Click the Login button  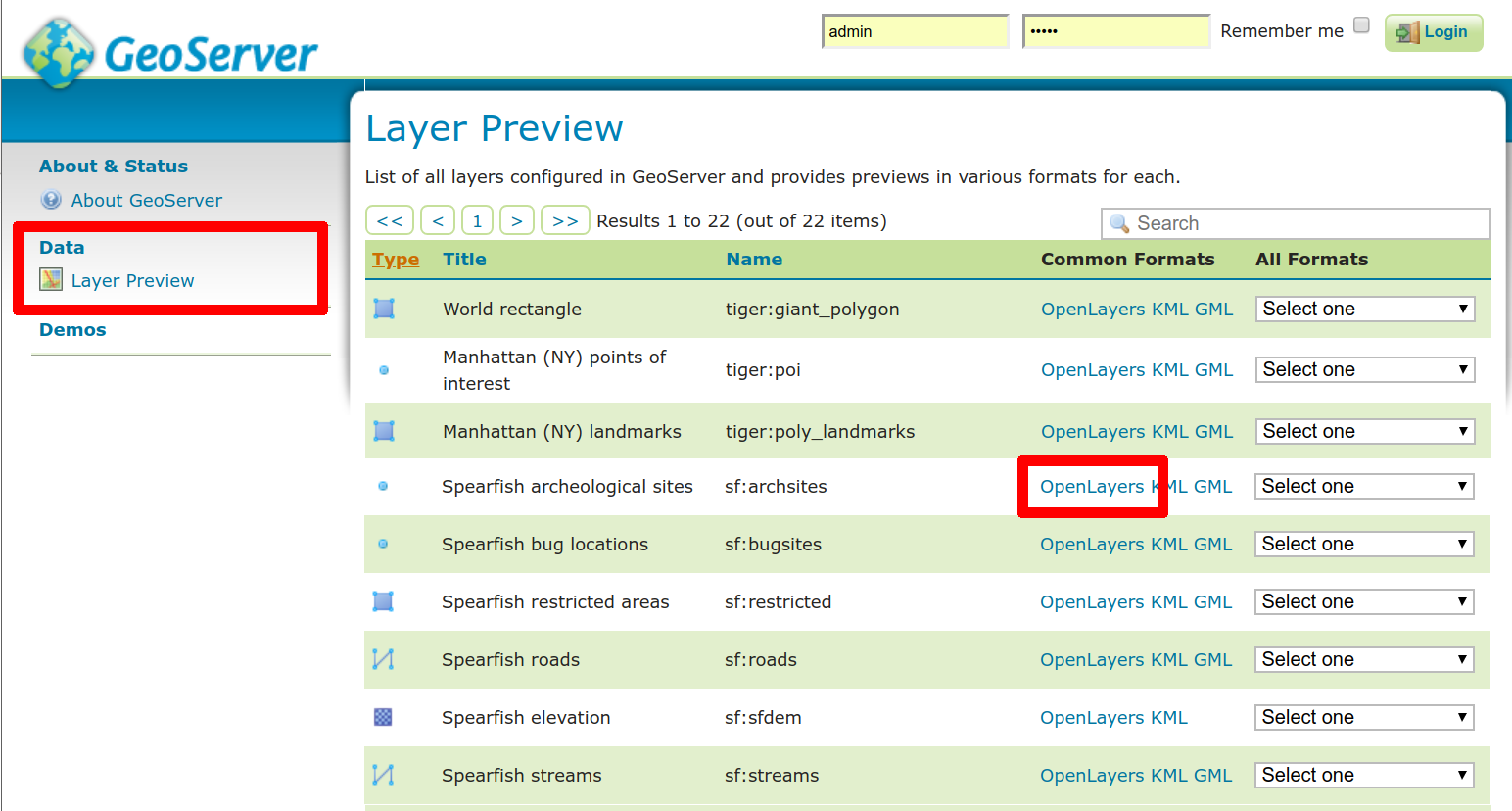point(1434,32)
